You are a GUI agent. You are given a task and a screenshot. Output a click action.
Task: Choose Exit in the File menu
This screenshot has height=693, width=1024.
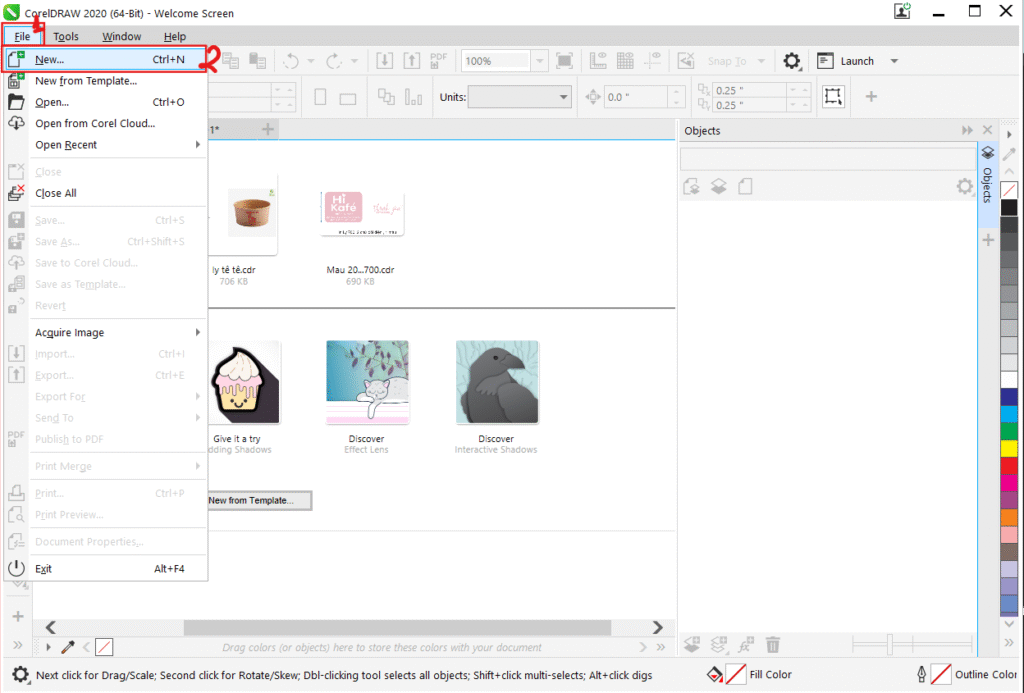coord(105,569)
